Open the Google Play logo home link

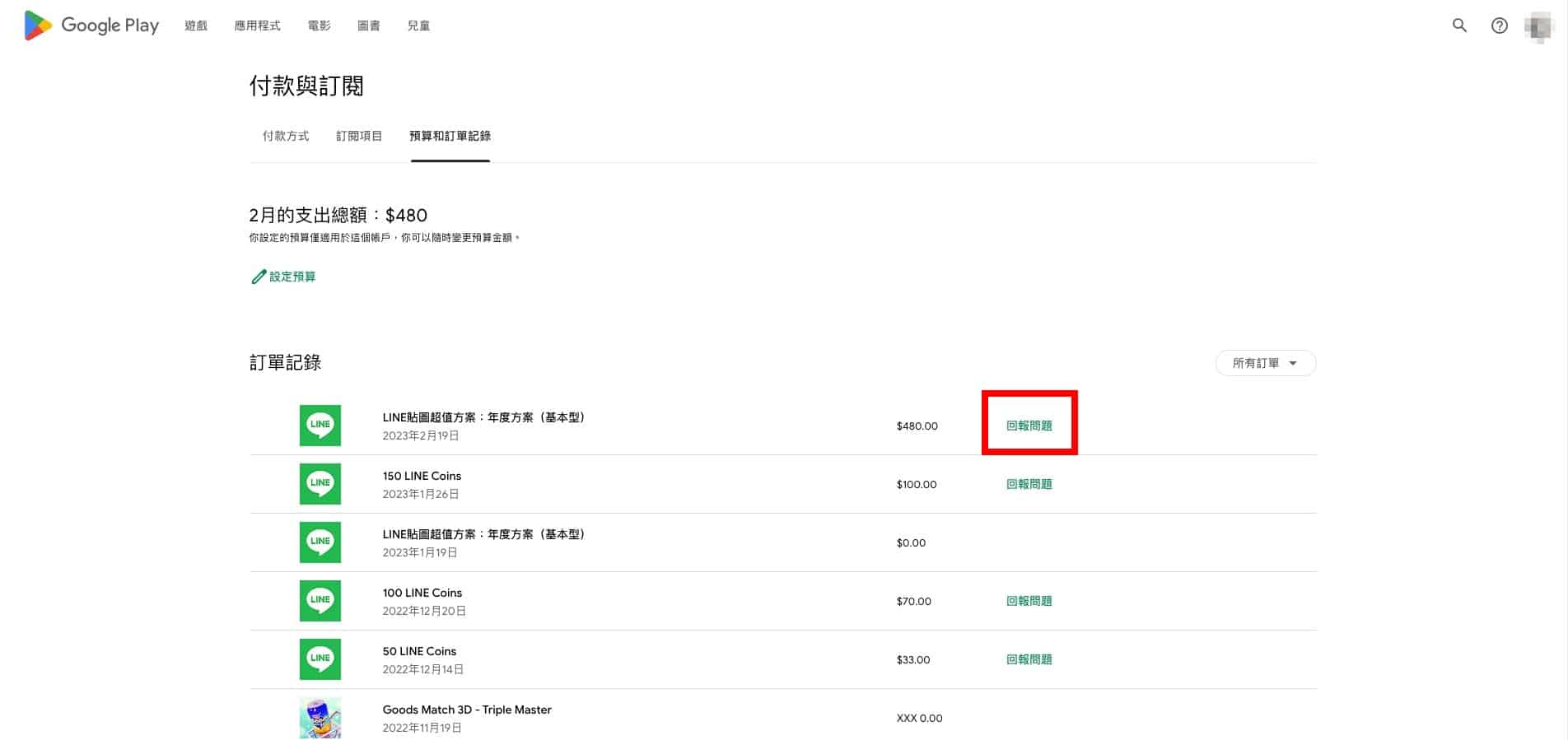(91, 26)
